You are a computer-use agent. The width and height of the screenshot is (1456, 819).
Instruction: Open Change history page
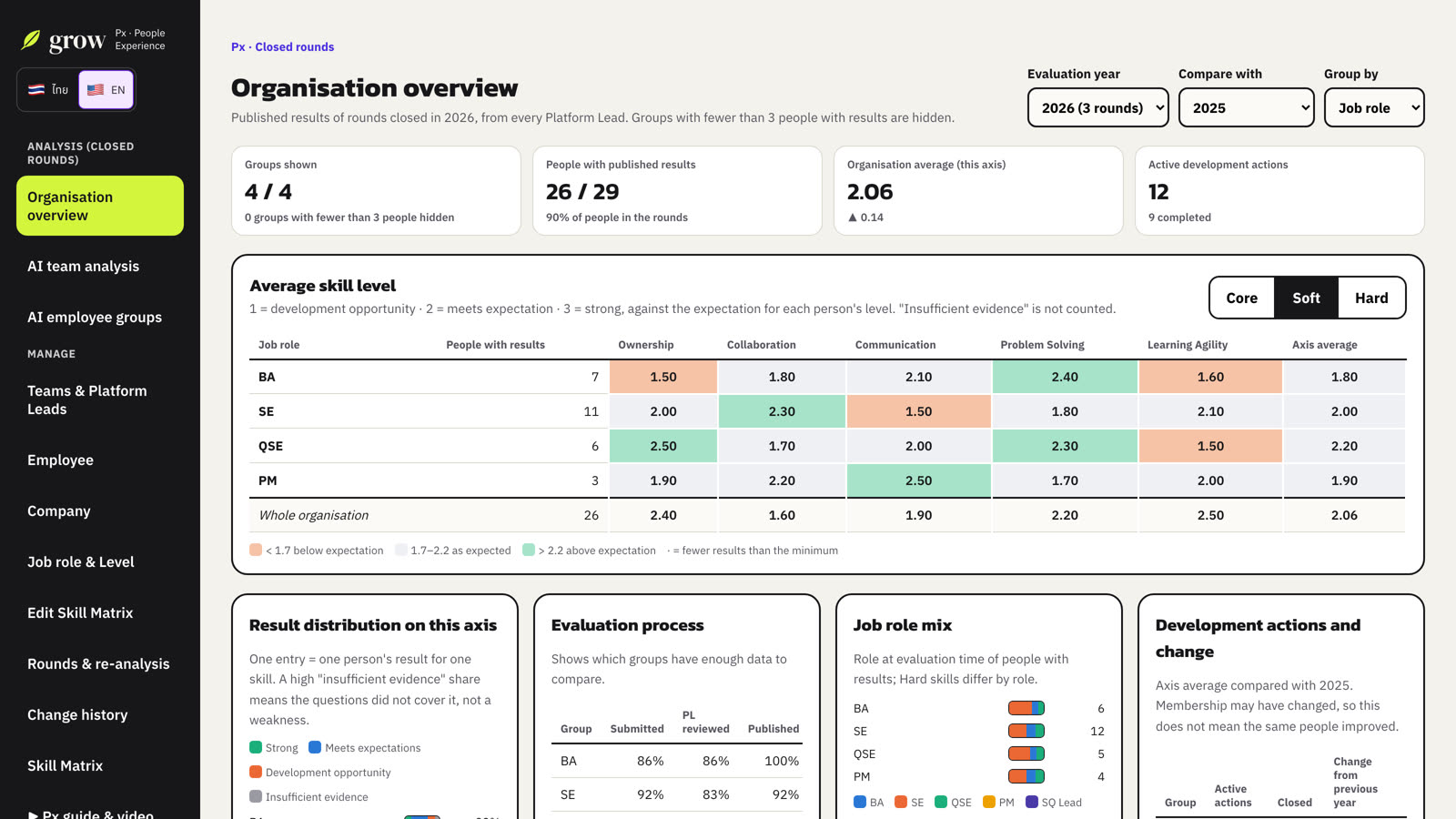coord(100,715)
